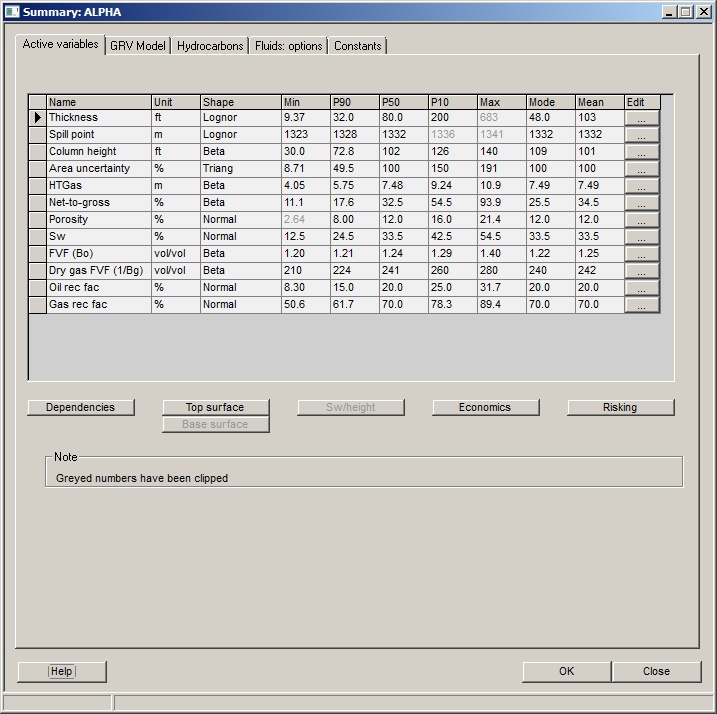
Task: Open edit button for Gas rec fac
Action: point(642,305)
